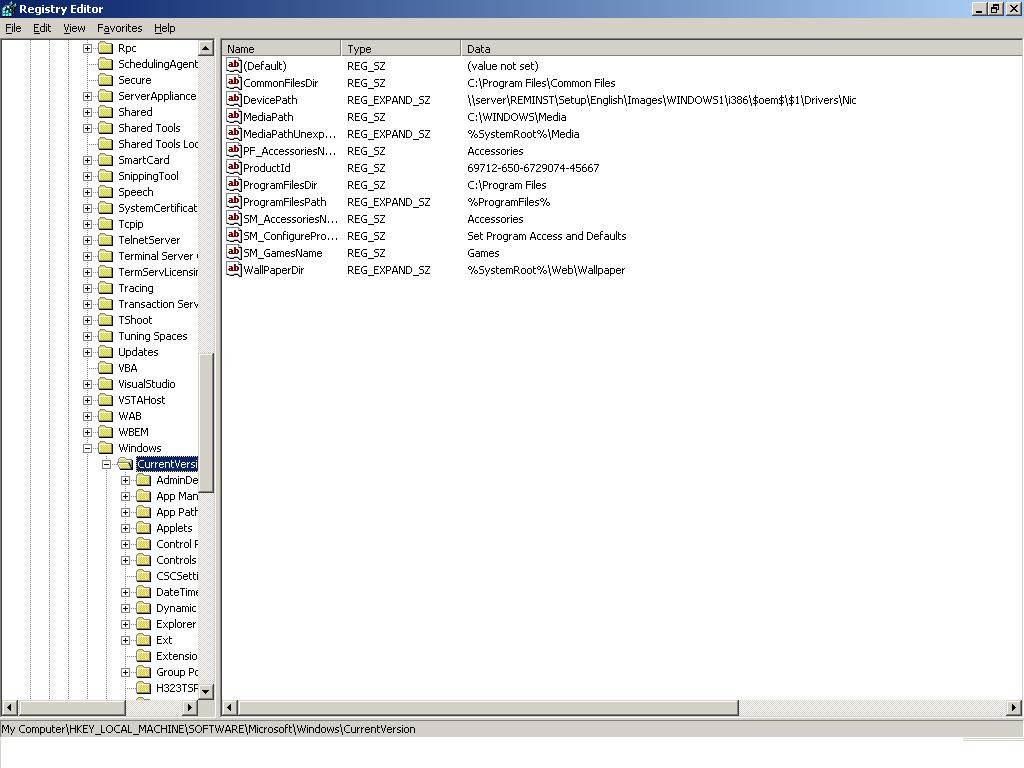Click the ProductId data 69712-650-6729074-45667

[x=533, y=168]
